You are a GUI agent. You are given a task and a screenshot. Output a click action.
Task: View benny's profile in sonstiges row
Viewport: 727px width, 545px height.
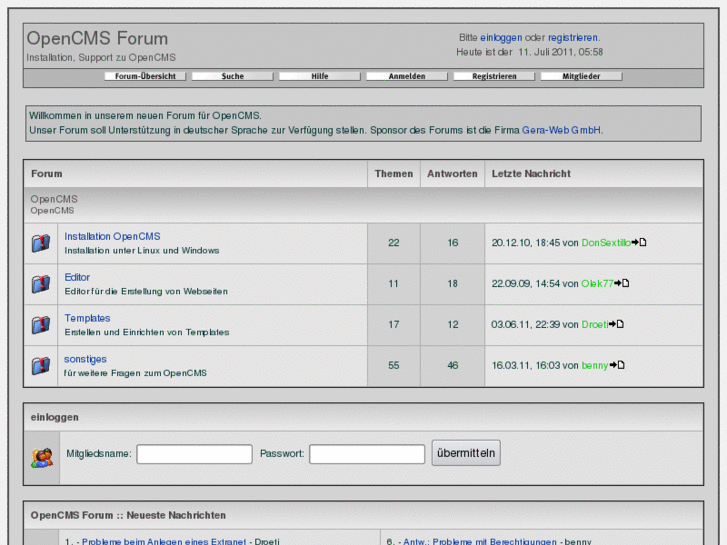[x=595, y=365]
